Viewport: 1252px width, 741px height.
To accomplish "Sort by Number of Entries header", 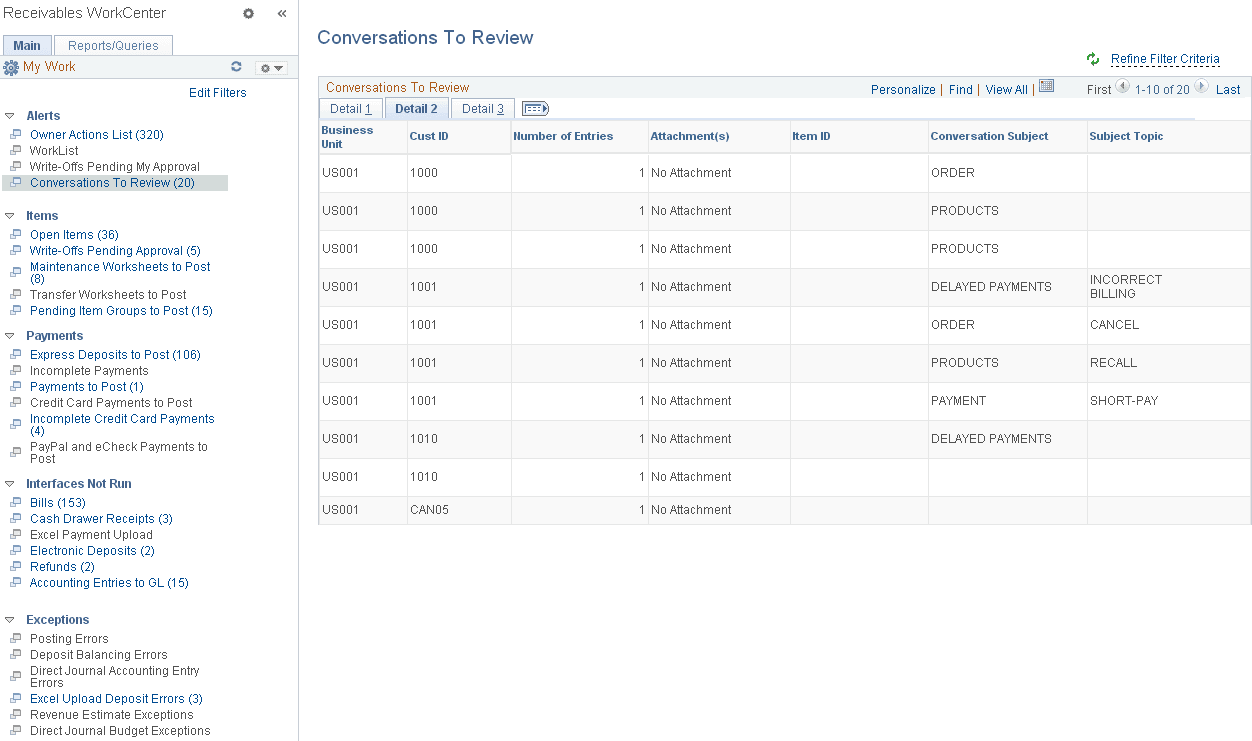I will pyautogui.click(x=563, y=136).
